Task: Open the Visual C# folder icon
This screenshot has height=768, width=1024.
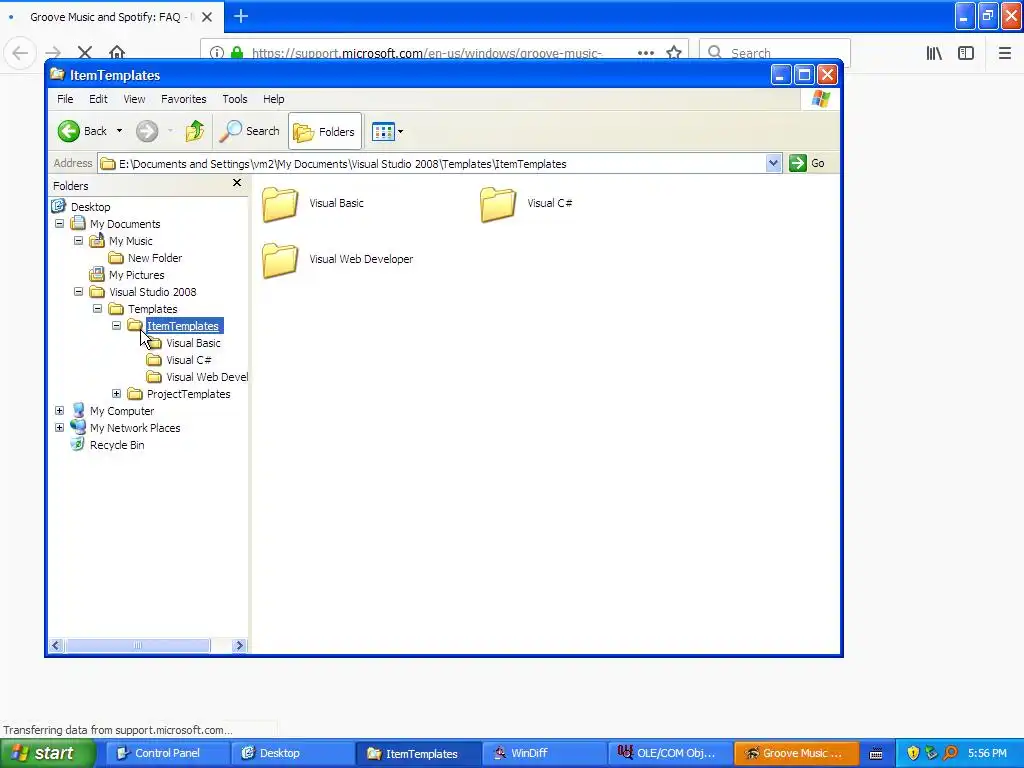Action: tap(498, 204)
